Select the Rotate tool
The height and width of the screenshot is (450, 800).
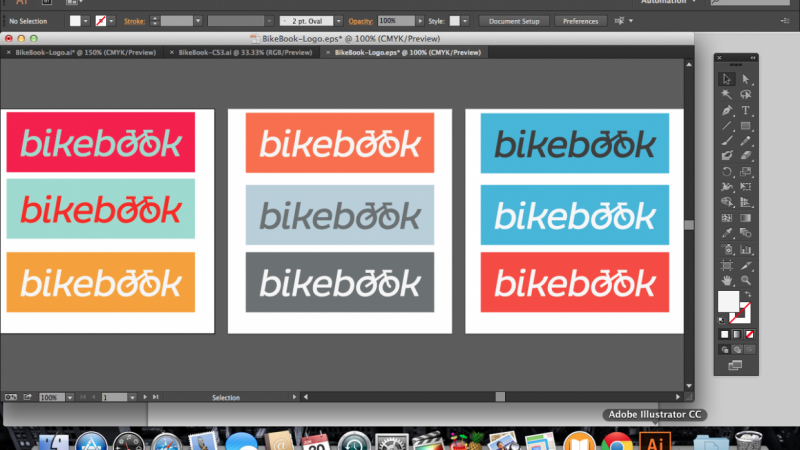tap(727, 171)
